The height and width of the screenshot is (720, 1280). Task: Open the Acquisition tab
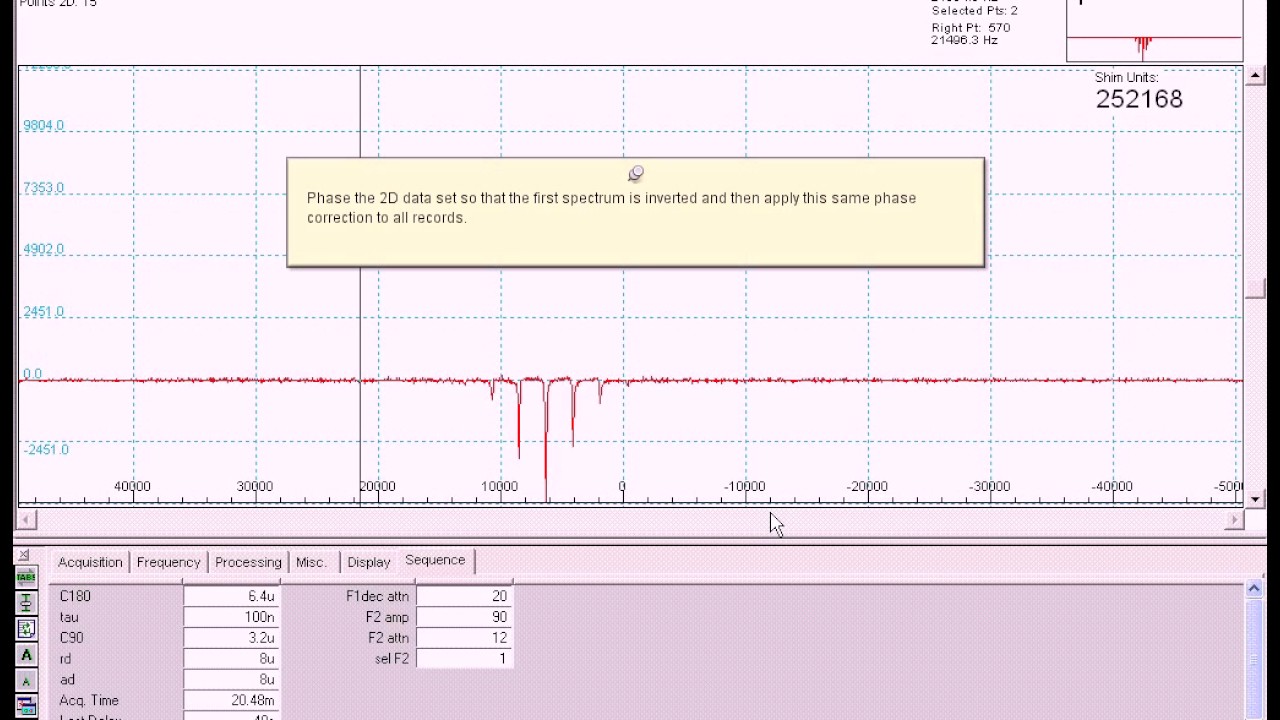(x=90, y=562)
